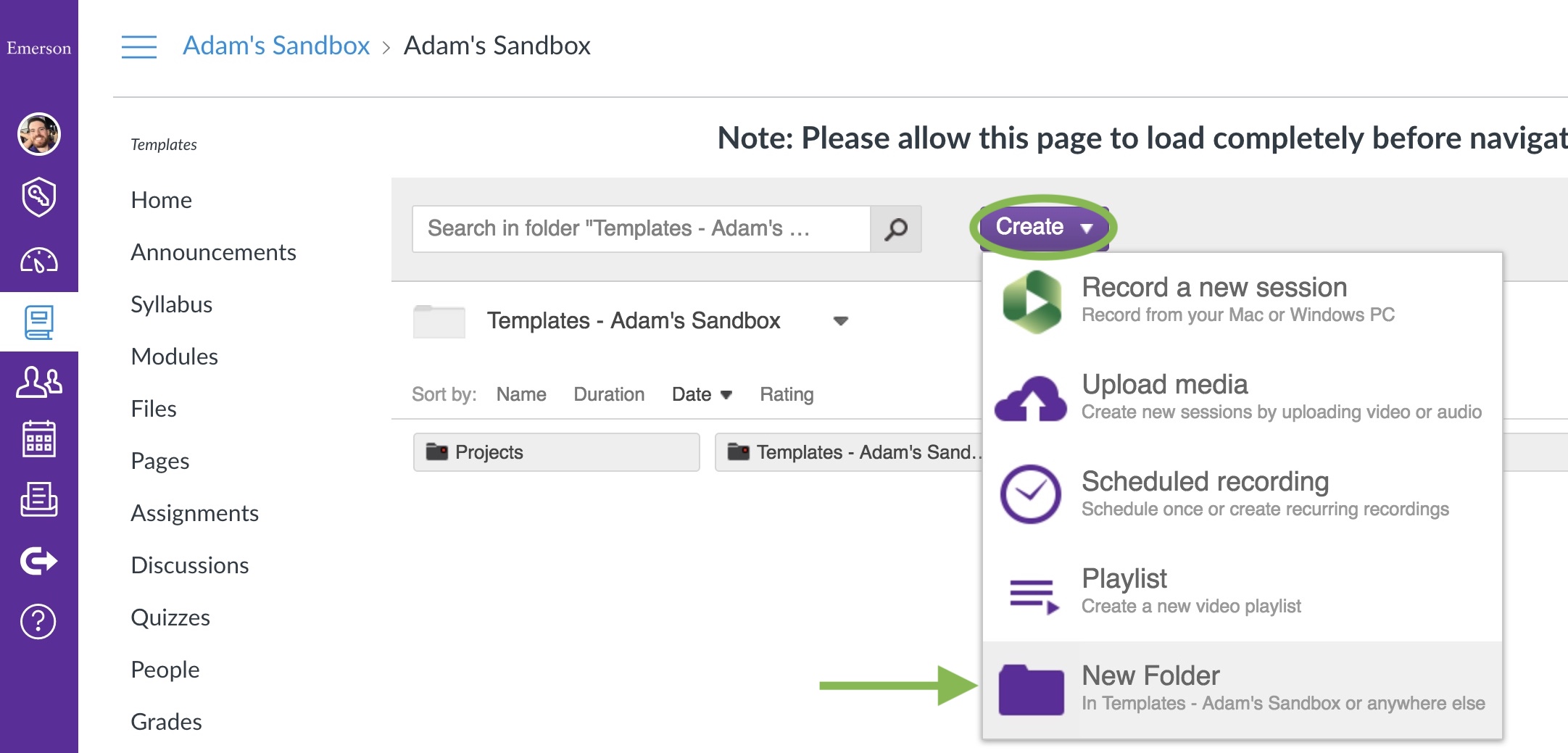Click the search magnifier icon
The image size is (1568, 753).
click(x=896, y=229)
